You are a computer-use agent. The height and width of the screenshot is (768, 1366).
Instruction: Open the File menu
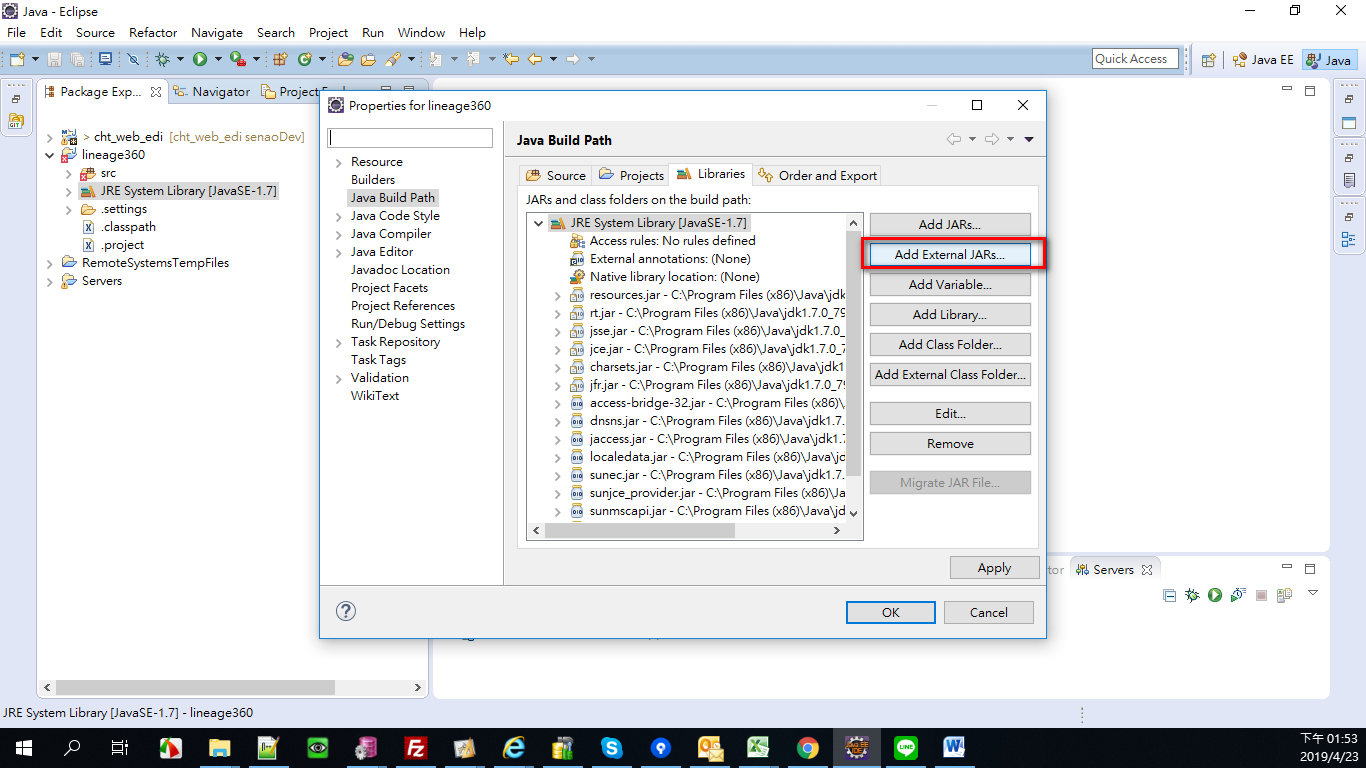[17, 32]
